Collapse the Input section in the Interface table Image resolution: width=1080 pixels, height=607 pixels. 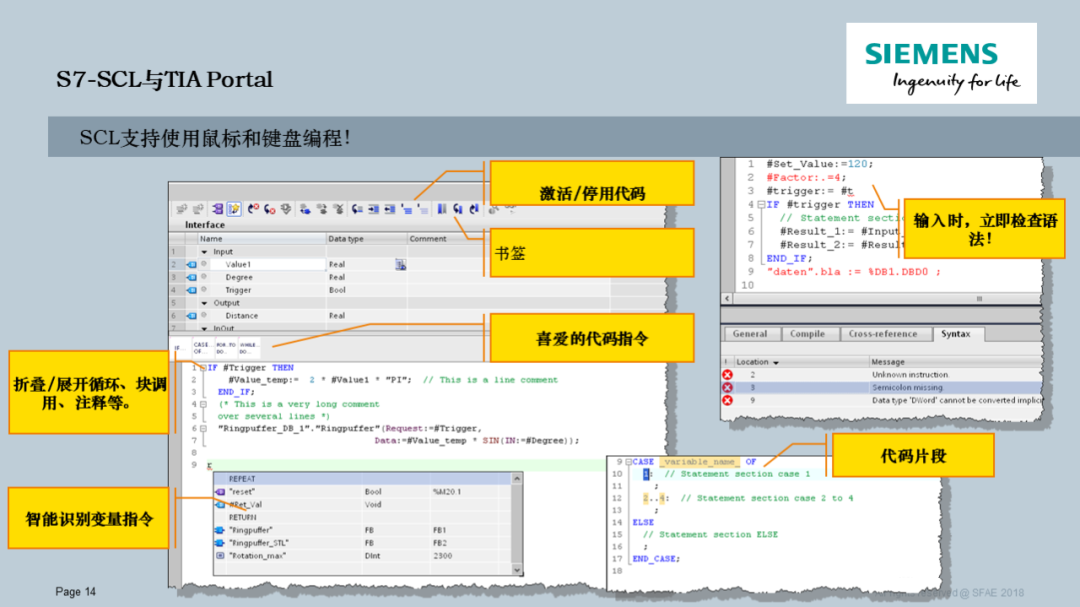pyautogui.click(x=206, y=251)
